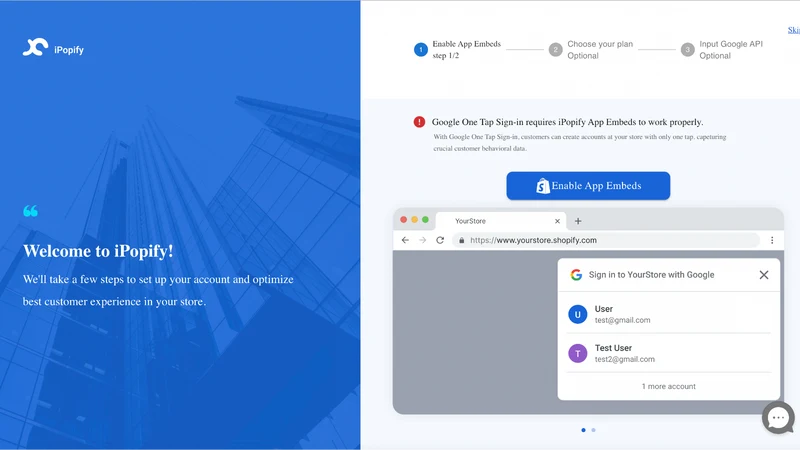Click the iPopify logo icon
This screenshot has height=450, width=800.
(x=35, y=47)
